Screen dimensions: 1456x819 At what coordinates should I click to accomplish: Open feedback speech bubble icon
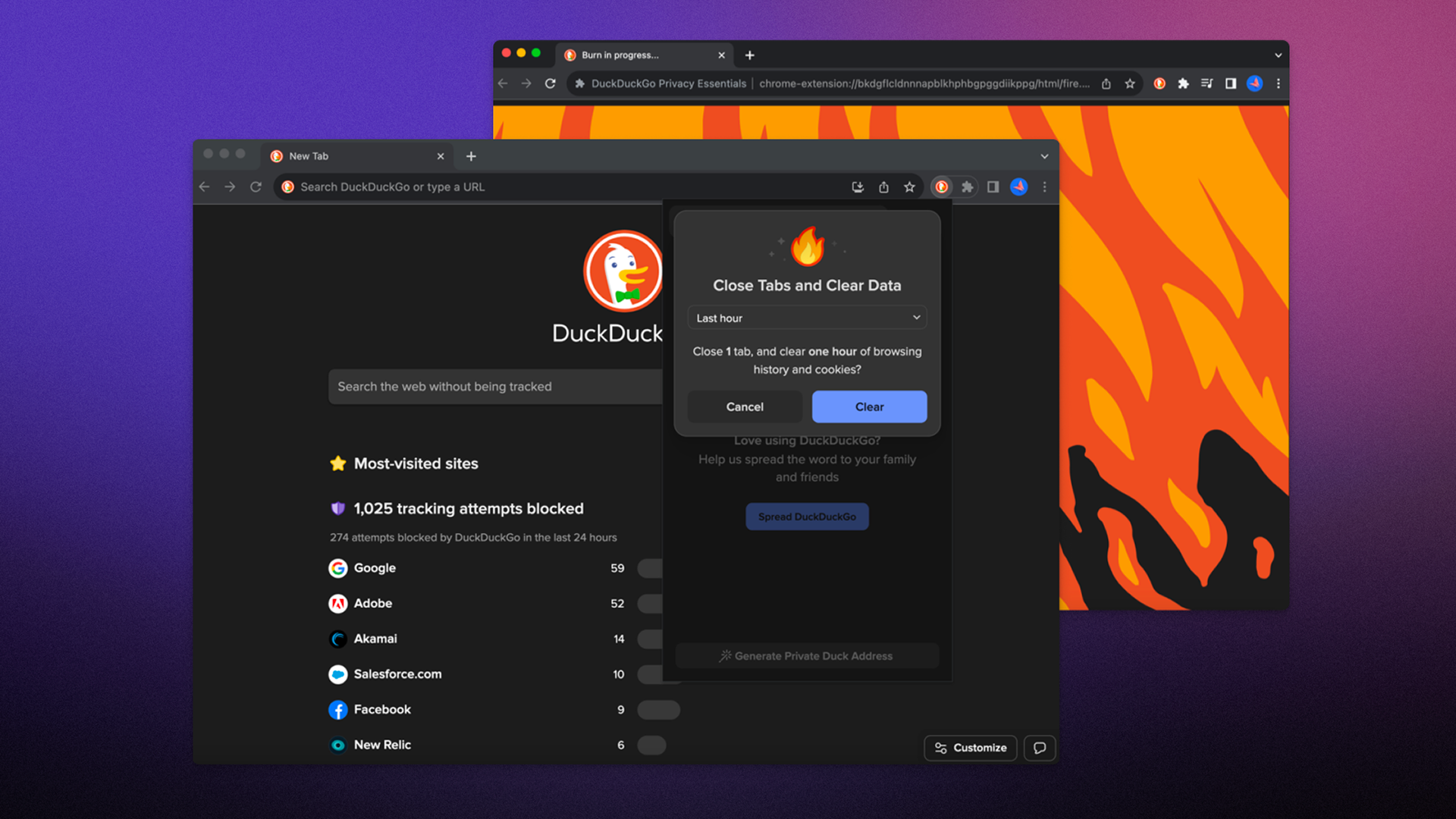tap(1040, 748)
